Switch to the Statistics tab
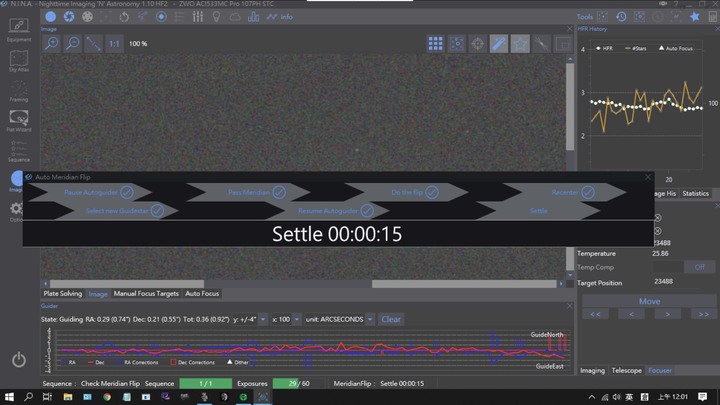Screen dimensions: 720x405 695,193
